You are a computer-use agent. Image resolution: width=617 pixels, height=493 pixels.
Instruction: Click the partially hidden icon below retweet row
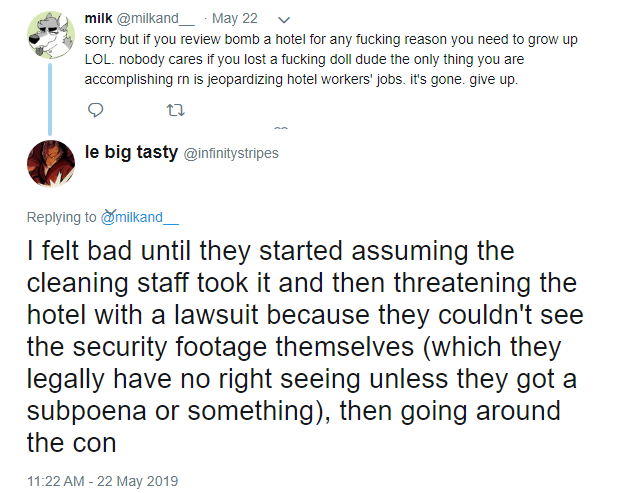(x=281, y=128)
